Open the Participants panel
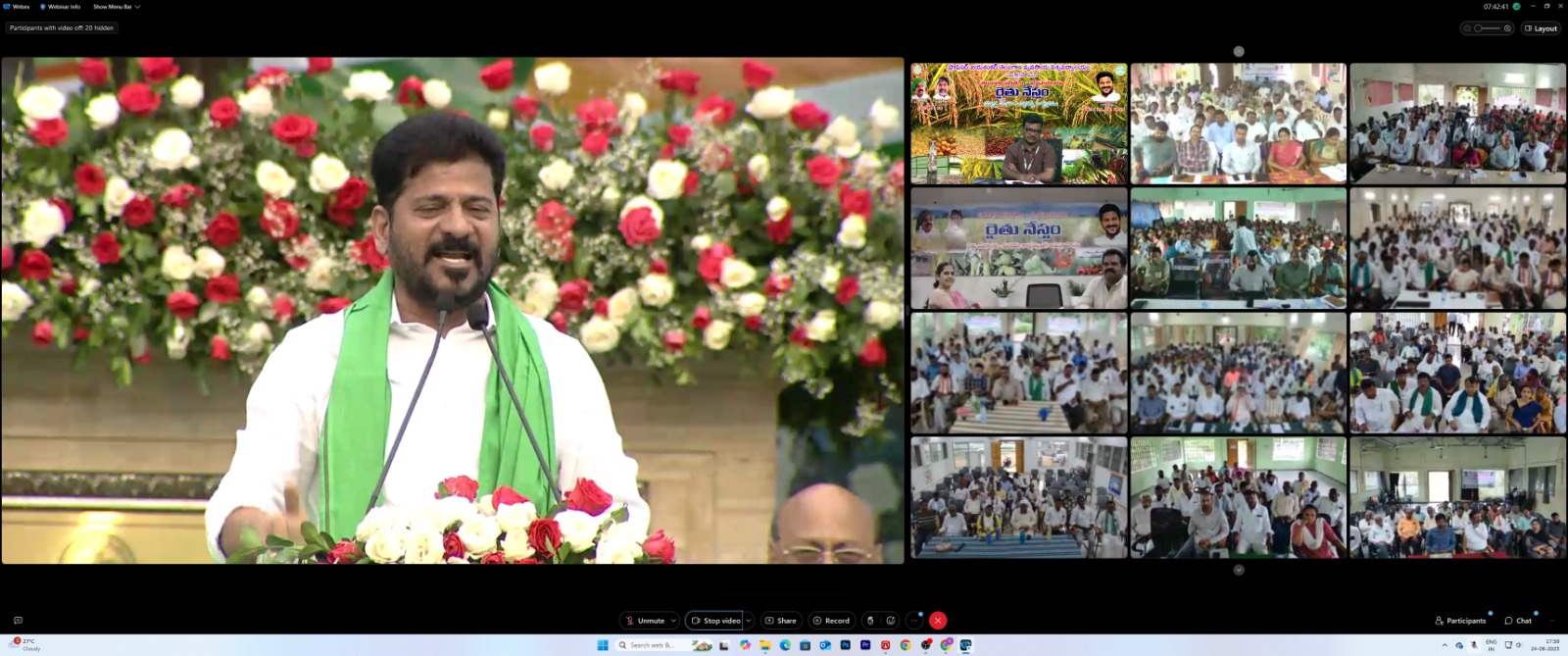 (1460, 621)
